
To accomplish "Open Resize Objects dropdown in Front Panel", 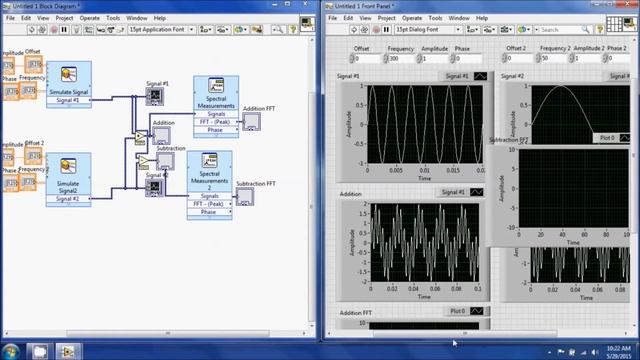I will pyautogui.click(x=507, y=29).
